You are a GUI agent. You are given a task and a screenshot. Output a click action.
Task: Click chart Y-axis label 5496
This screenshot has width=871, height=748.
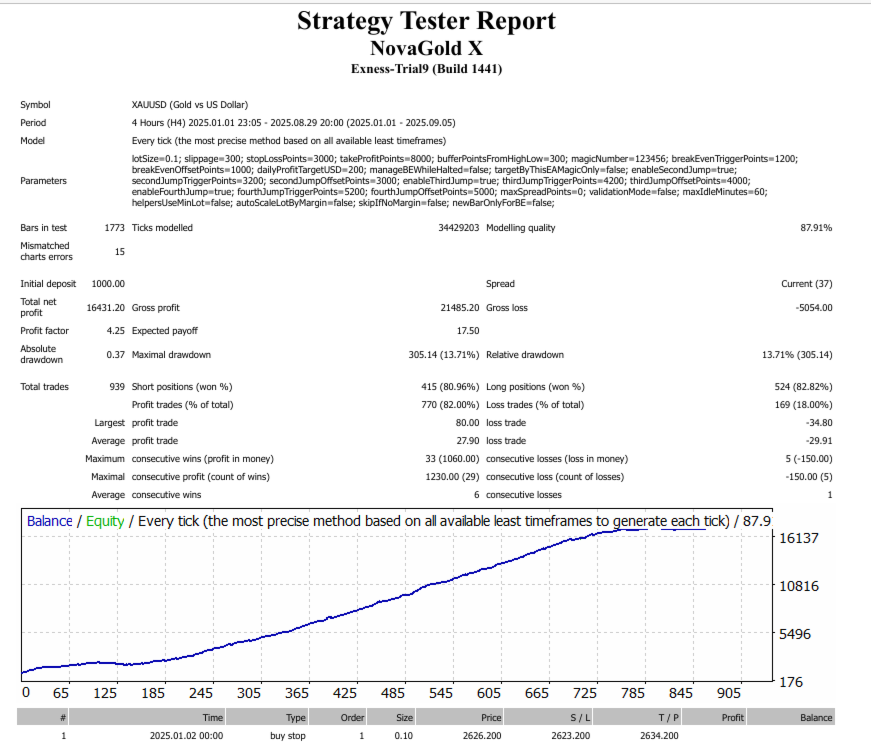(795, 634)
